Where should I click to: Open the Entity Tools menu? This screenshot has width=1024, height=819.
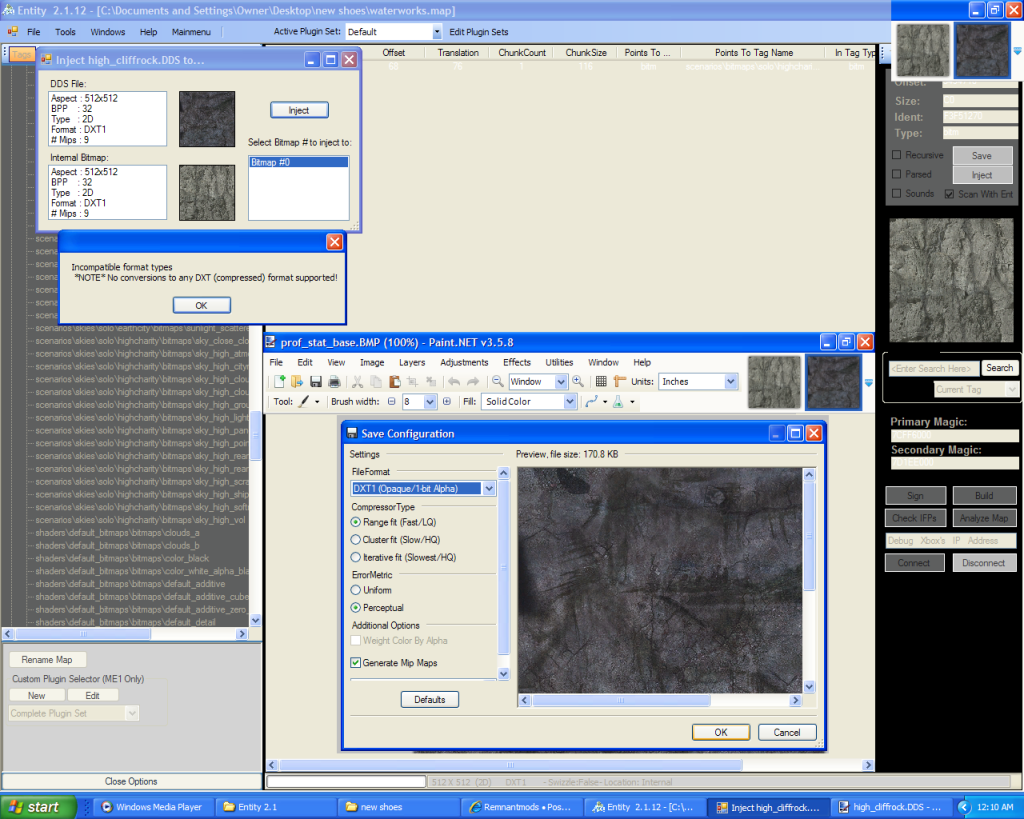(x=65, y=32)
